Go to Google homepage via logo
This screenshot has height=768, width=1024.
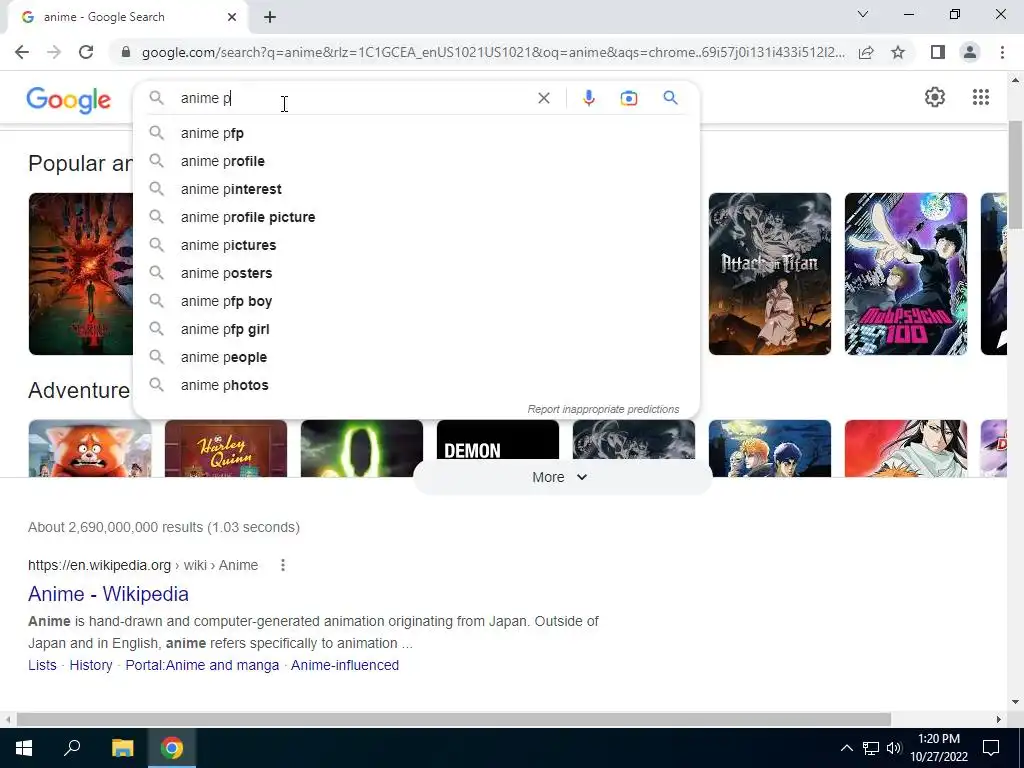[69, 100]
